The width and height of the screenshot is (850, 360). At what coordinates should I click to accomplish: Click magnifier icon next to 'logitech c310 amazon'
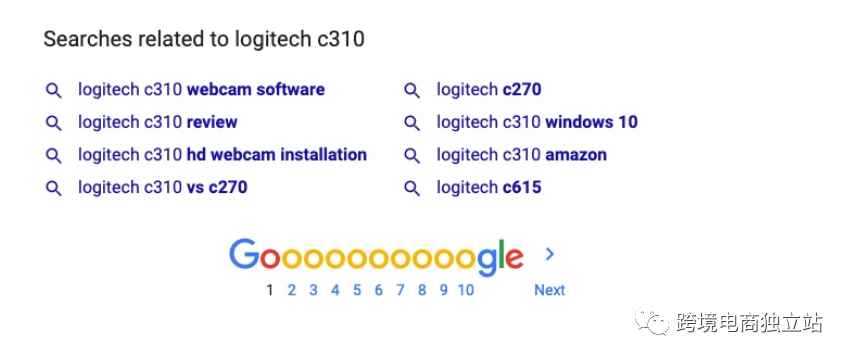412,156
